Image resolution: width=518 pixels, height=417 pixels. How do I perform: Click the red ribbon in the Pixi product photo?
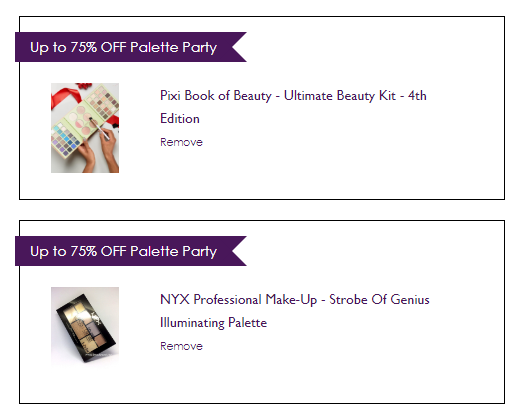click(x=66, y=95)
